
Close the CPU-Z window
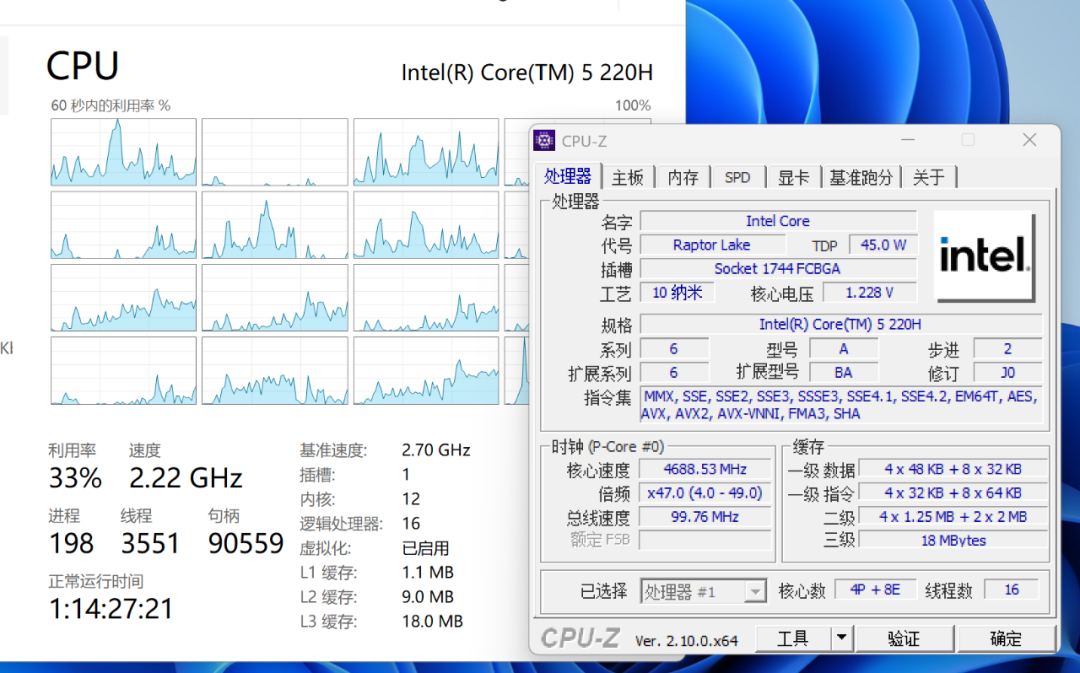pos(1030,140)
